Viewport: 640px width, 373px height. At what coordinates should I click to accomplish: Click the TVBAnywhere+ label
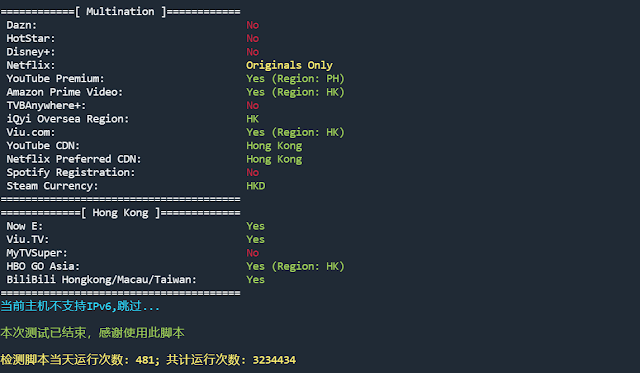[46, 106]
